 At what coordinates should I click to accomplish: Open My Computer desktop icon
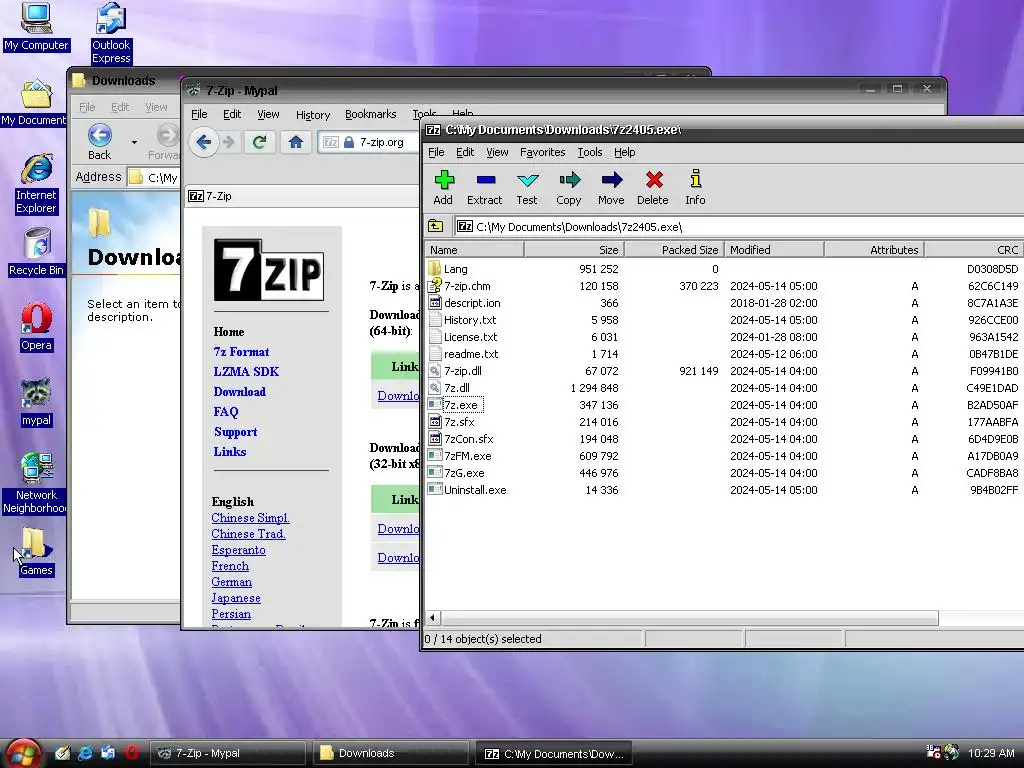[x=36, y=27]
